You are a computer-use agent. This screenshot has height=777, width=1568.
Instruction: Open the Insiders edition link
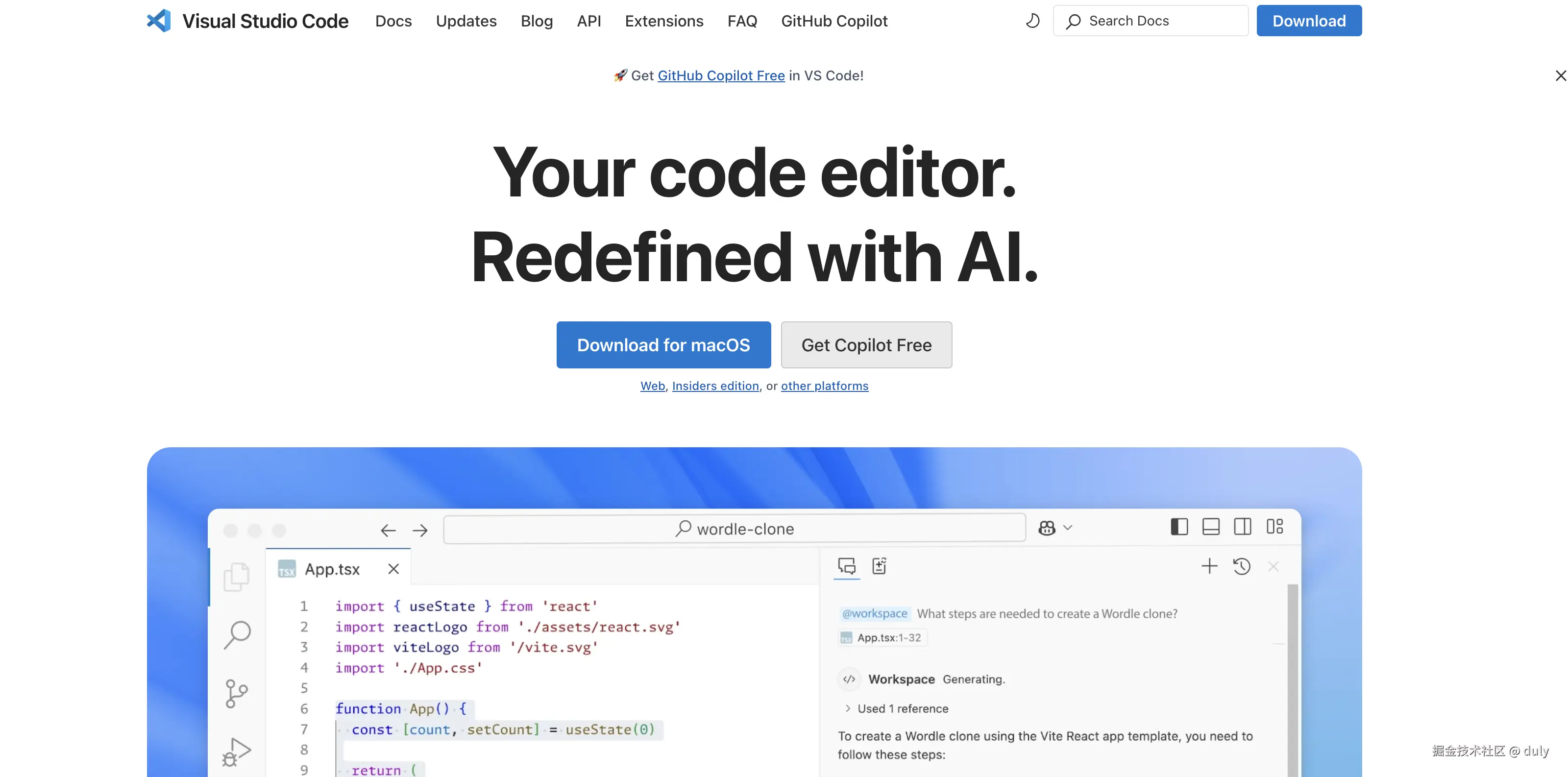tap(715, 386)
